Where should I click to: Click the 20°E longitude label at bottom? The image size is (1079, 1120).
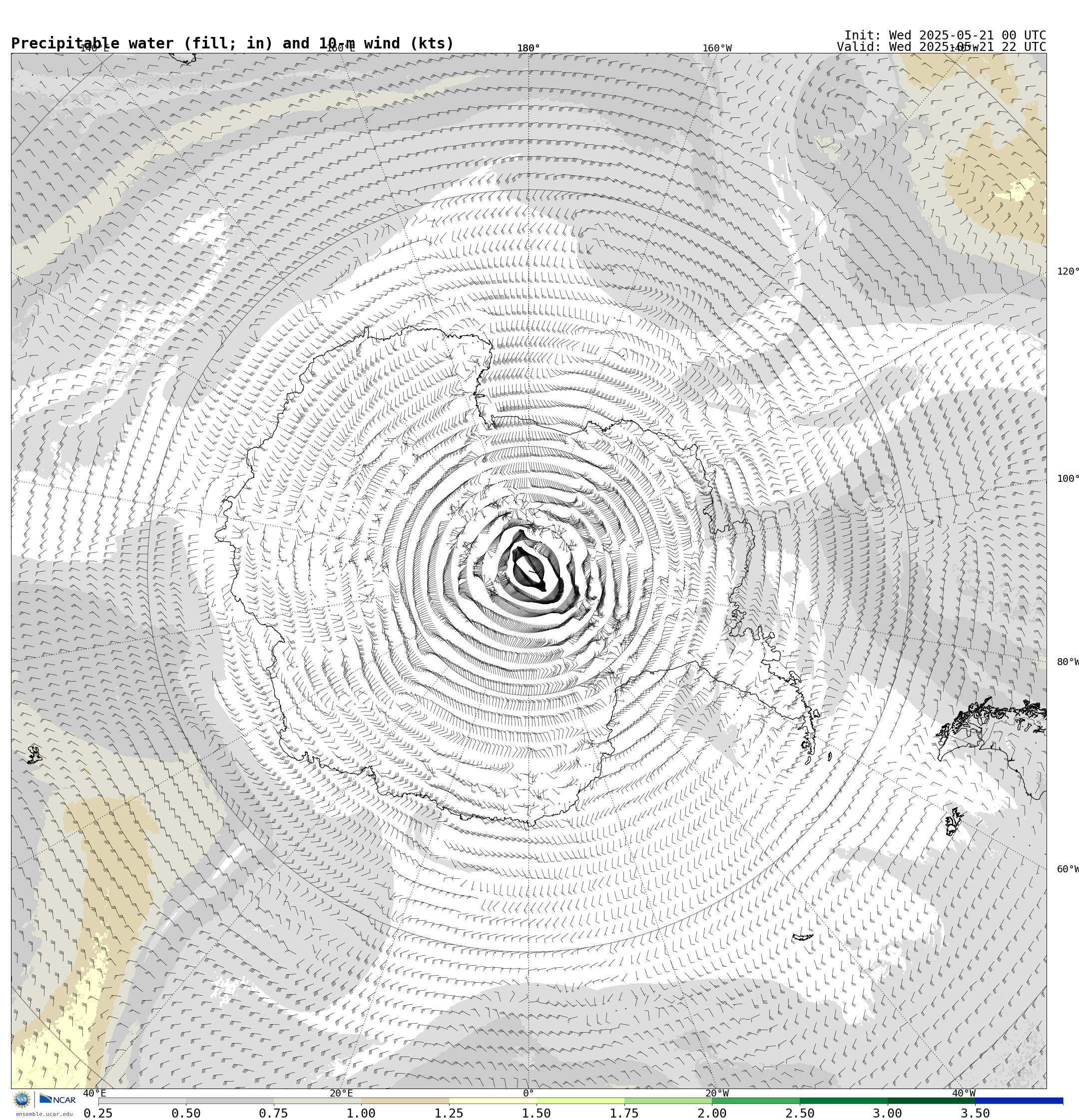[341, 1094]
